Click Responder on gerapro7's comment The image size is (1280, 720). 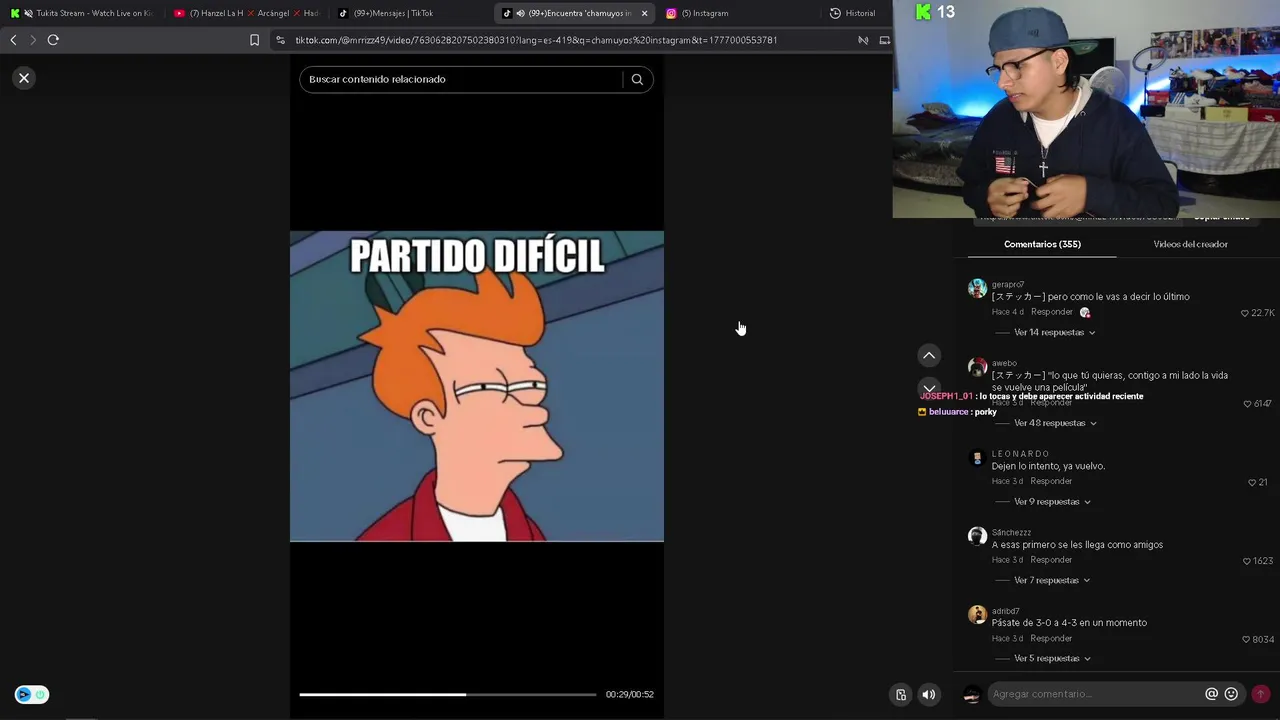click(1051, 312)
